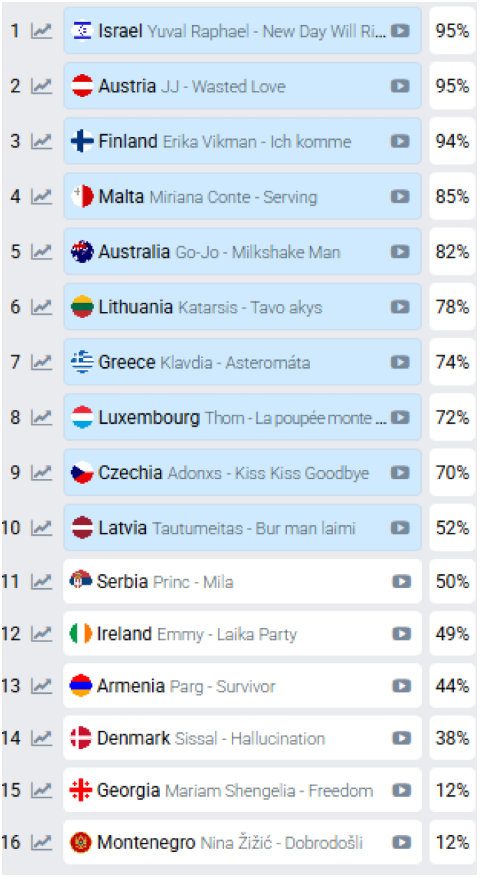Play Luxembourg's La poupée monte video
Image resolution: width=485 pixels, height=879 pixels.
coord(400,417)
